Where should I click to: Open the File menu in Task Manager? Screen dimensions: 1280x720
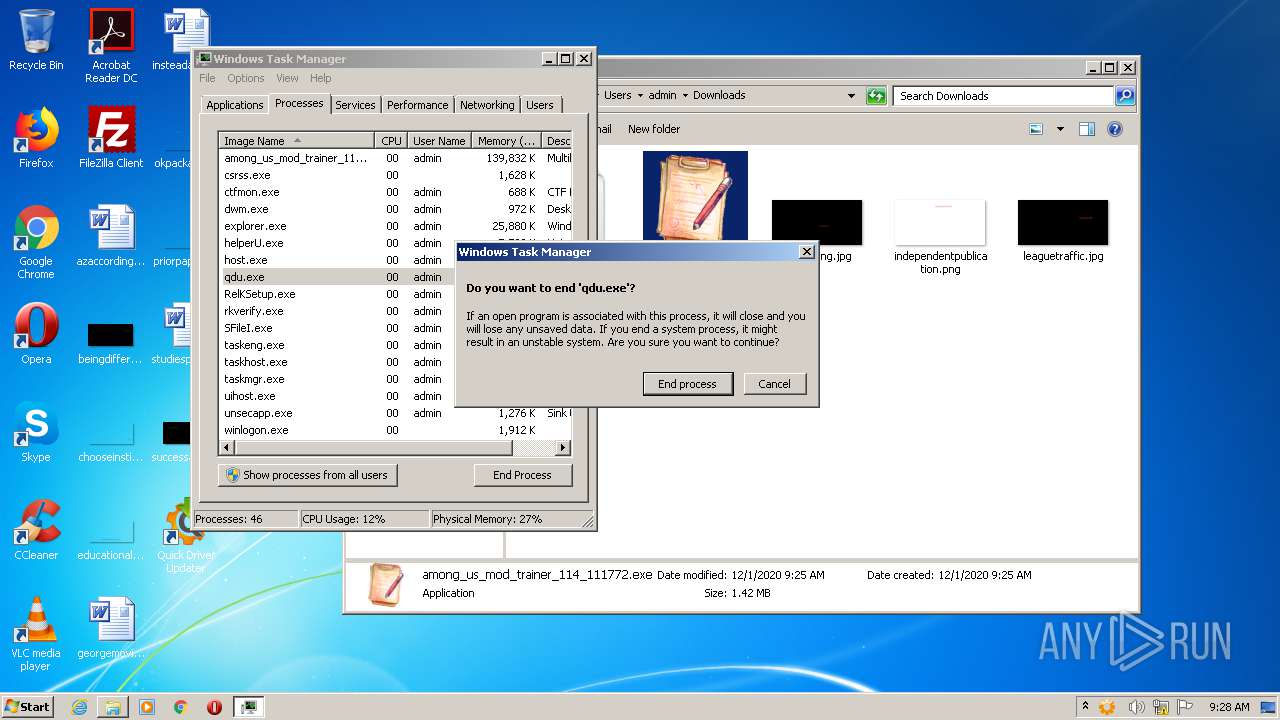coord(207,78)
